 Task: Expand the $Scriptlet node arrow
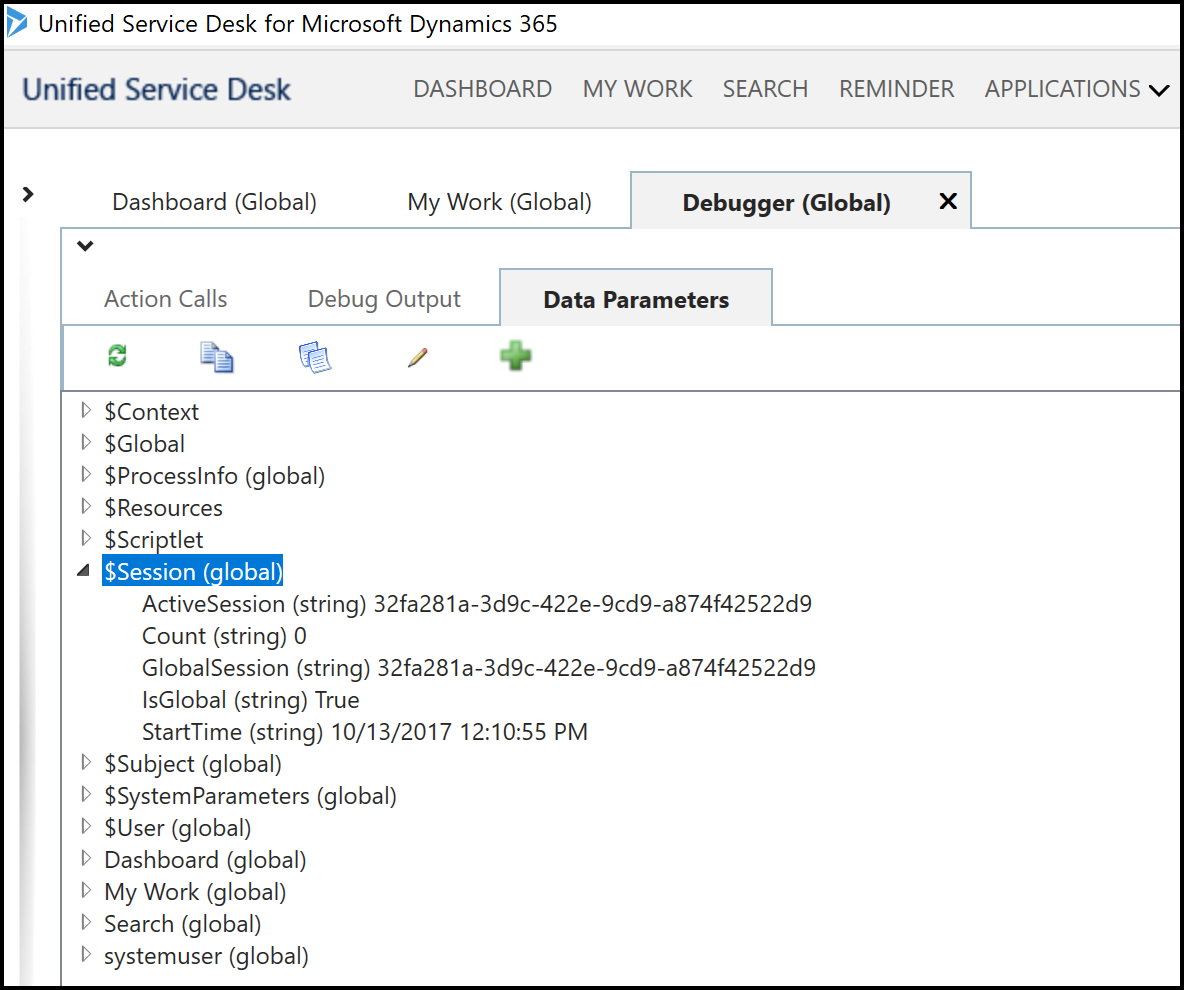click(86, 538)
